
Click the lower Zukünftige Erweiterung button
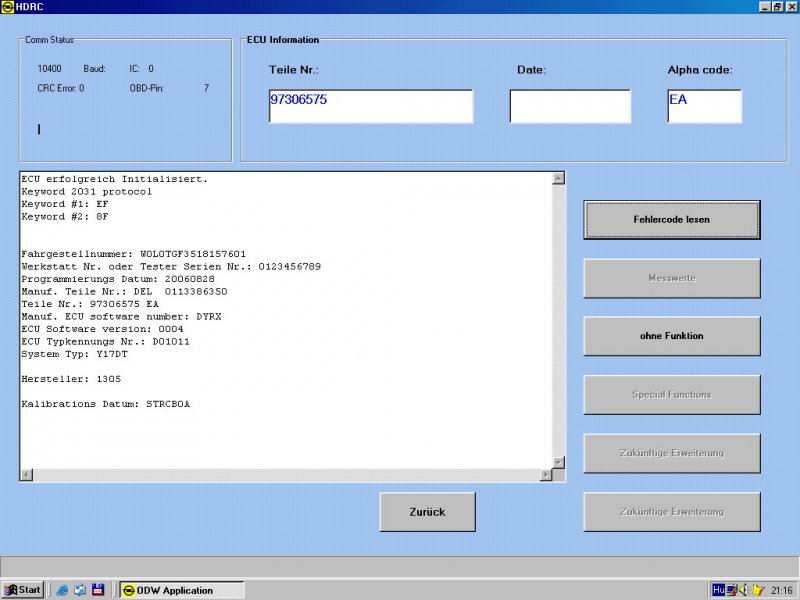pyautogui.click(x=671, y=512)
